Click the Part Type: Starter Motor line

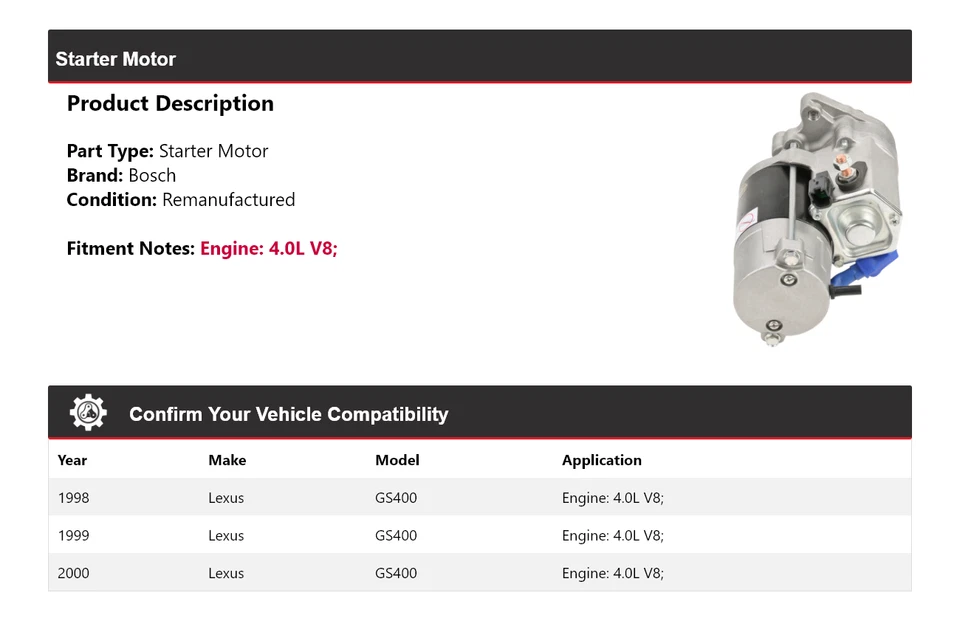click(167, 151)
